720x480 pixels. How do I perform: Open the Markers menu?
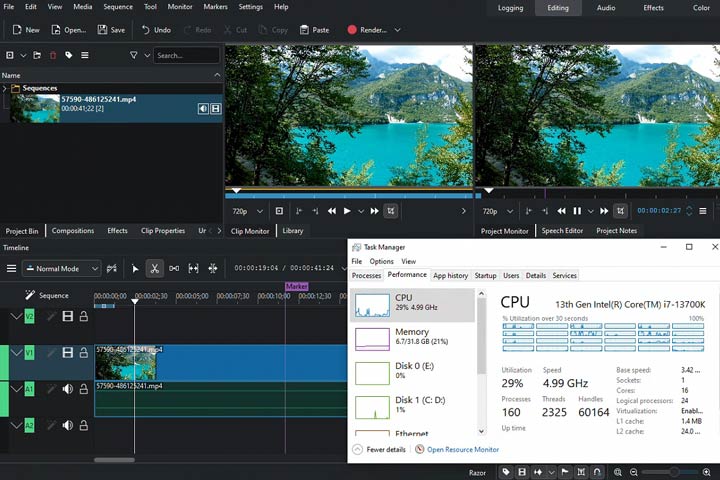[x=215, y=7]
